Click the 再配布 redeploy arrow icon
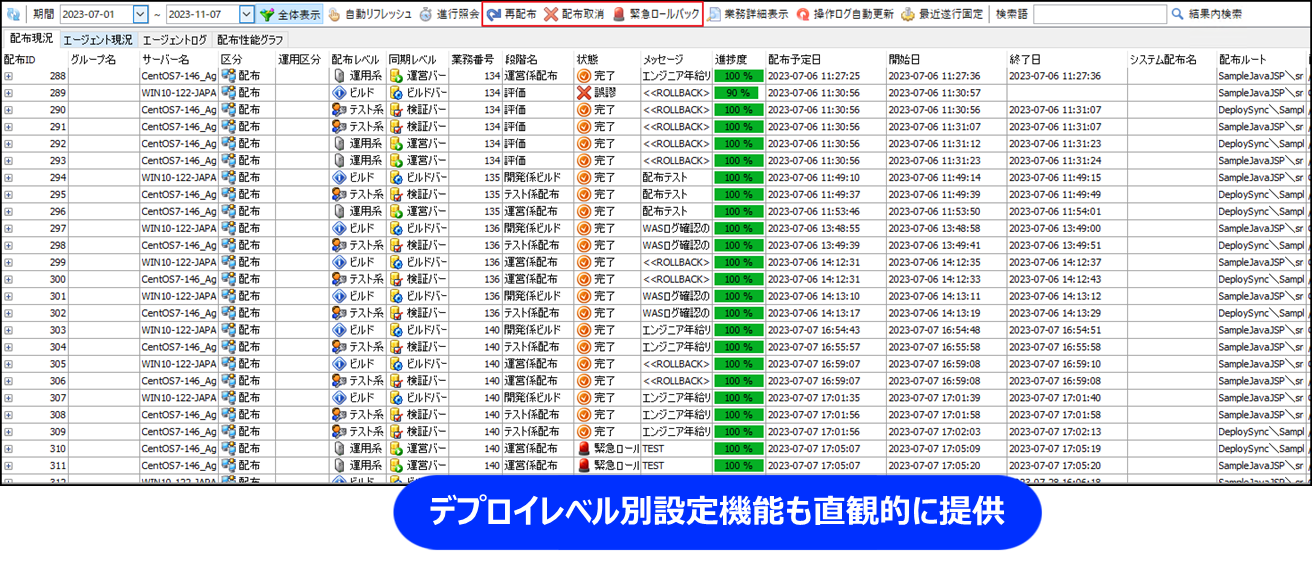The height and width of the screenshot is (575, 1312). [494, 15]
